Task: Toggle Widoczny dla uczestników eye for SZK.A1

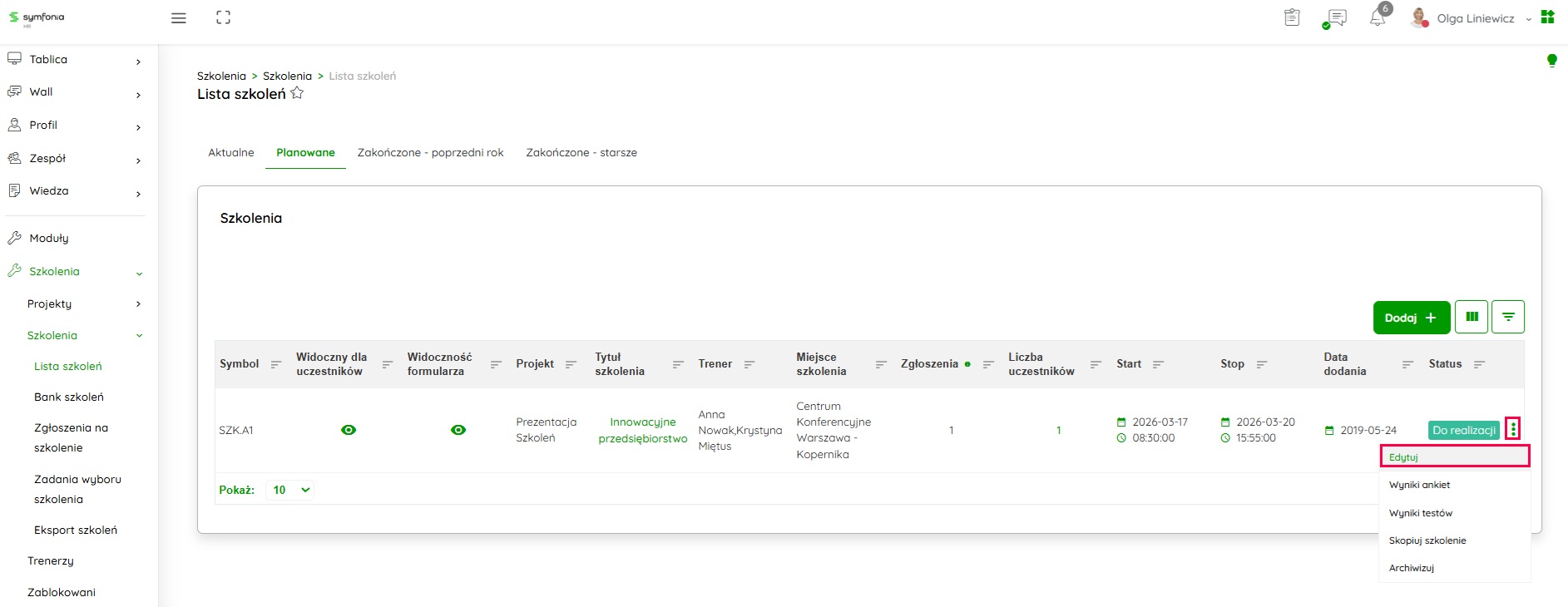Action: coord(349,430)
